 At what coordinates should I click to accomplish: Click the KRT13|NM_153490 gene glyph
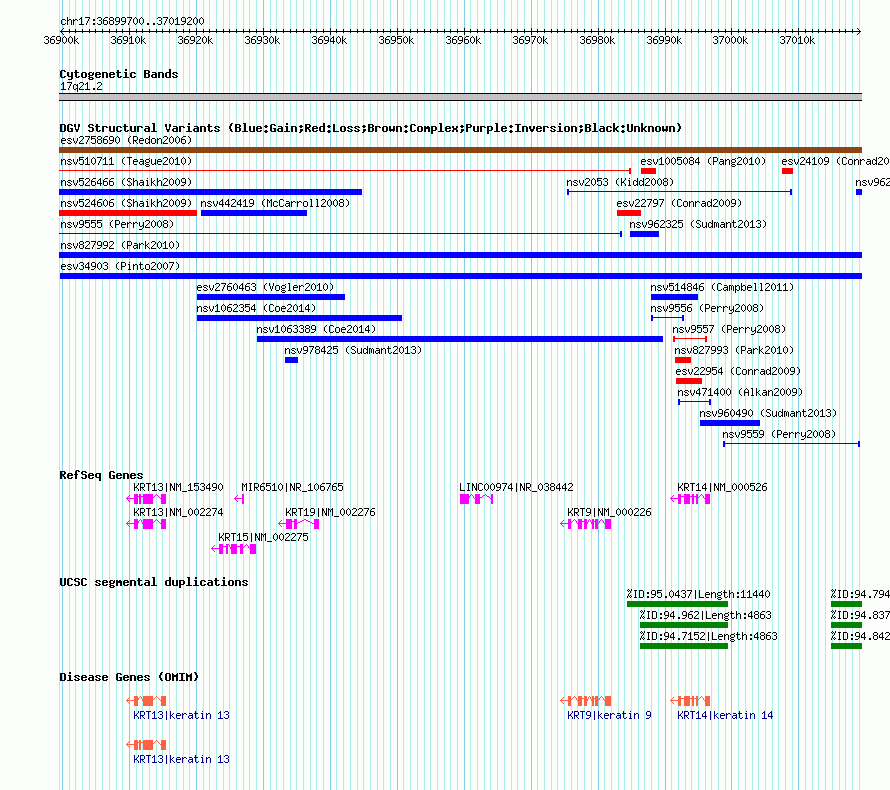[146, 499]
